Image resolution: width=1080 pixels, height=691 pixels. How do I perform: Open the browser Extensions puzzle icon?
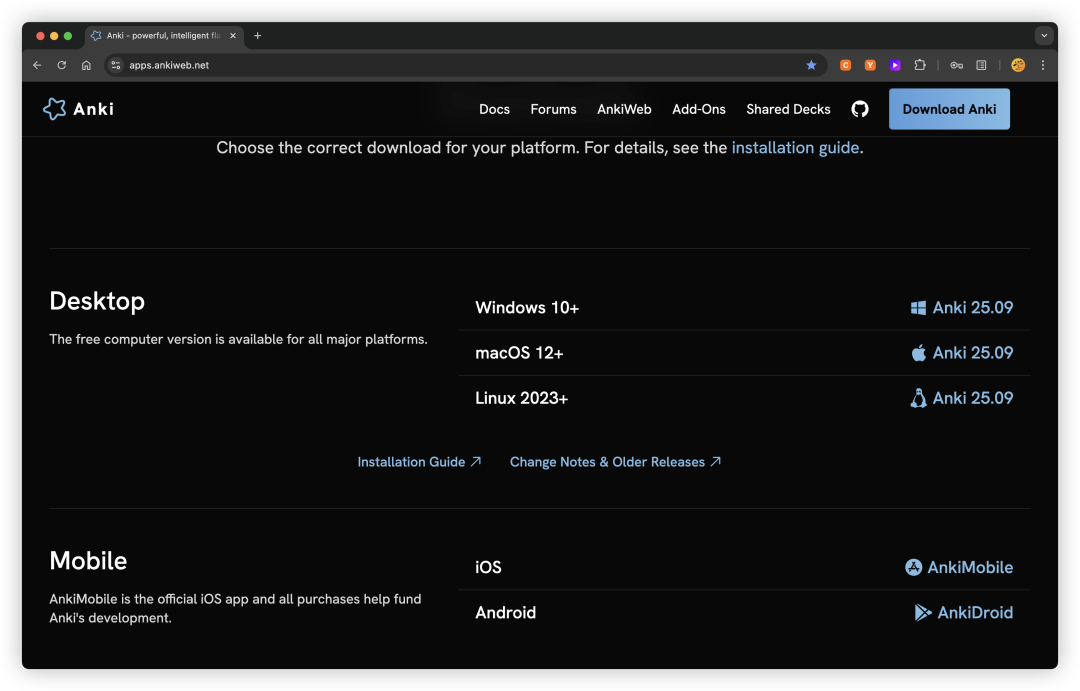(x=920, y=65)
